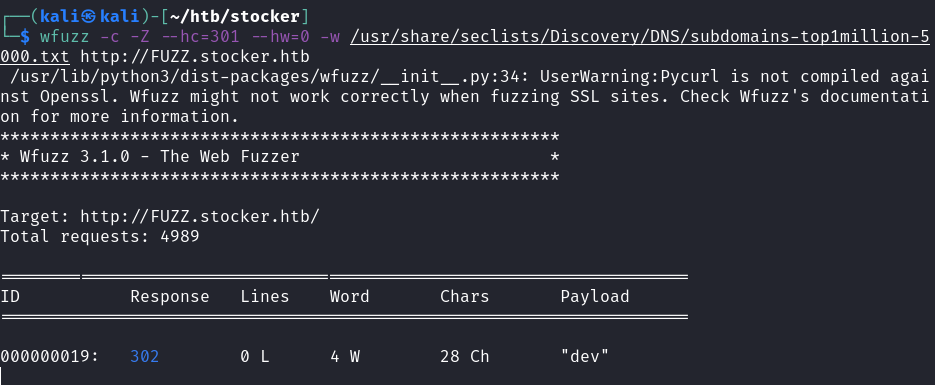Click the Total requests: 4989 line
Image resolution: width=935 pixels, height=385 pixels.
point(100,237)
